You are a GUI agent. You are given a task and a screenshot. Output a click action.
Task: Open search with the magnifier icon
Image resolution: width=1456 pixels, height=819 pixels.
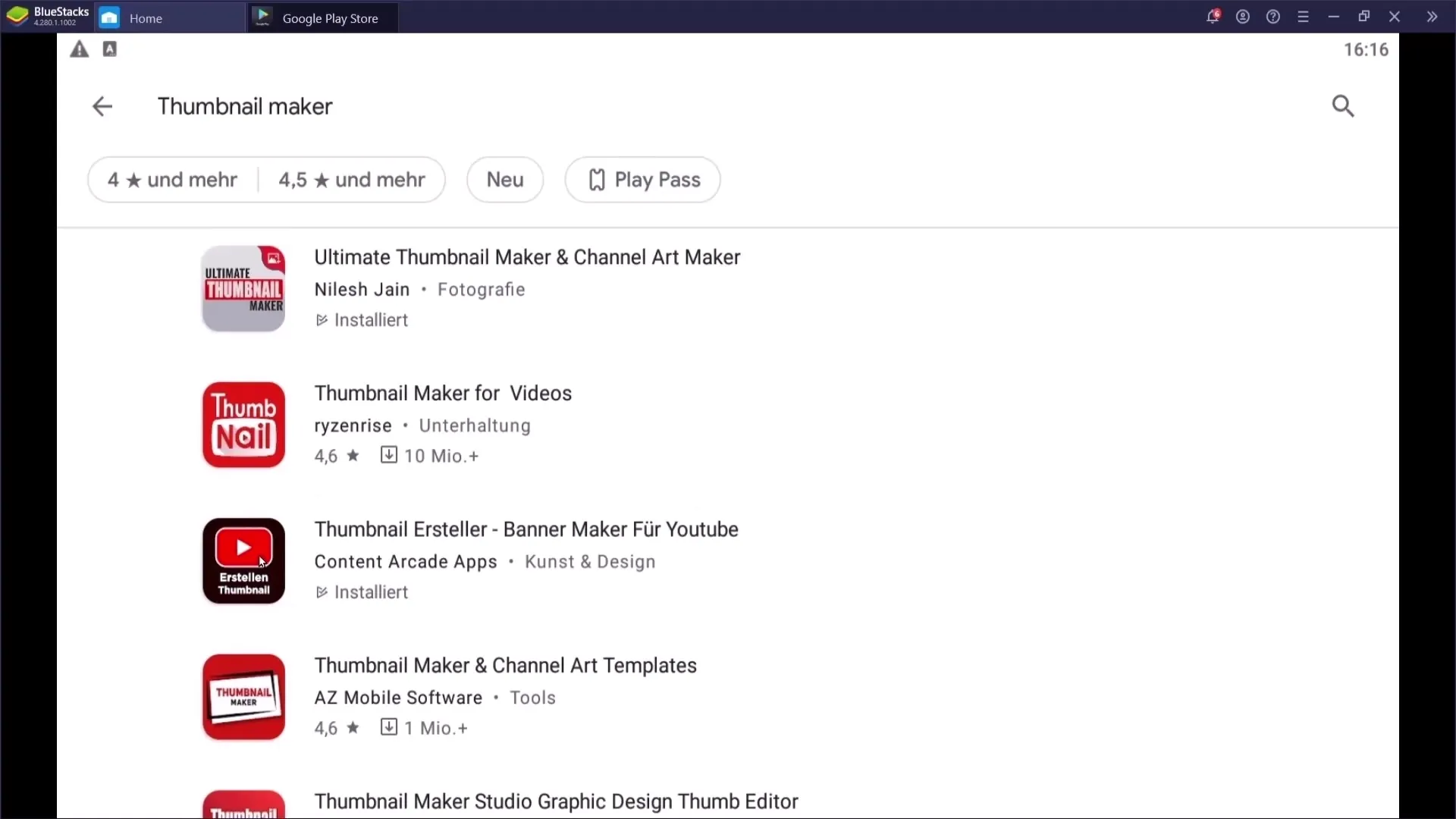tap(1343, 106)
